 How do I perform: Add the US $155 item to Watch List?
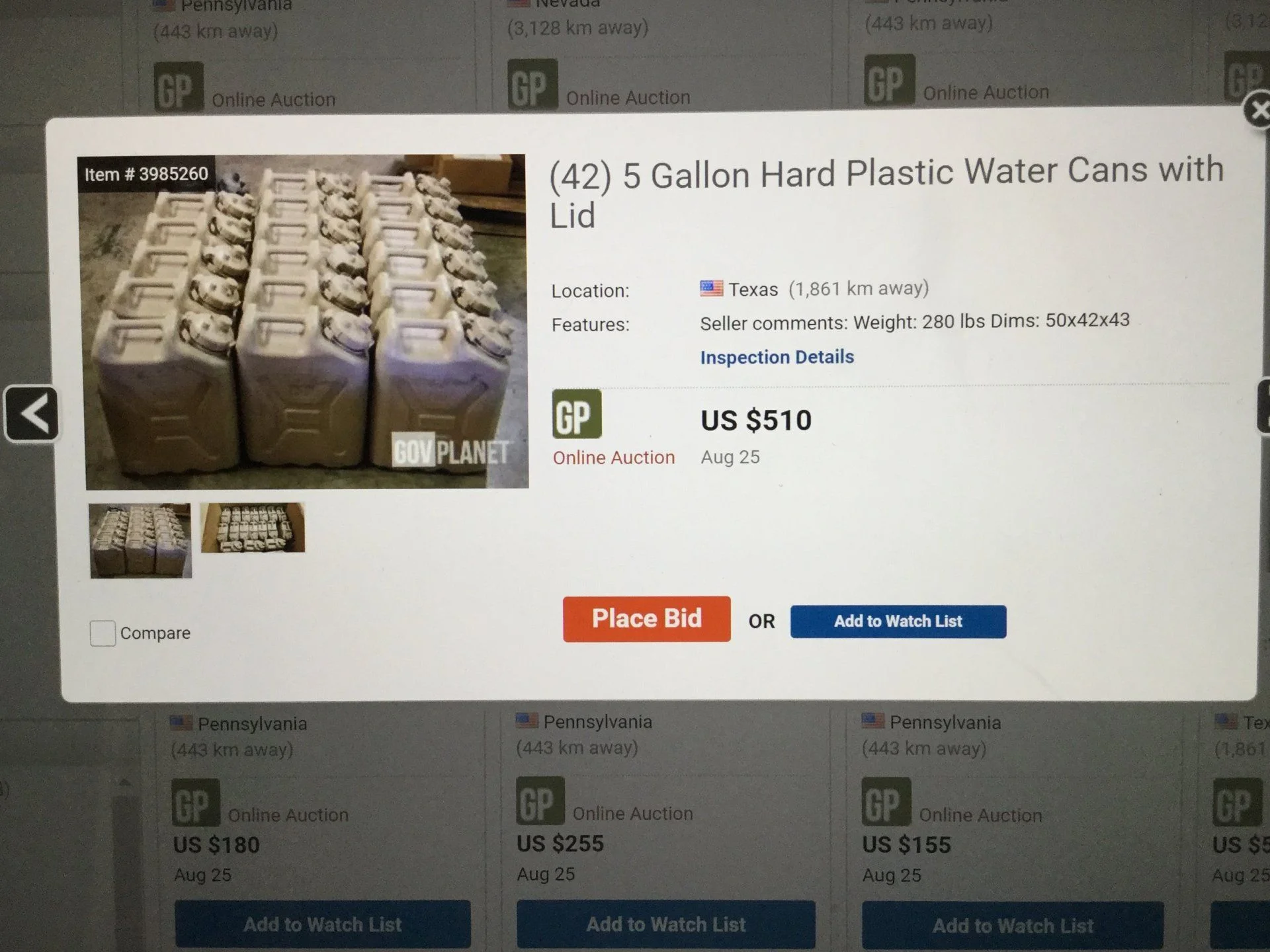point(1013,926)
